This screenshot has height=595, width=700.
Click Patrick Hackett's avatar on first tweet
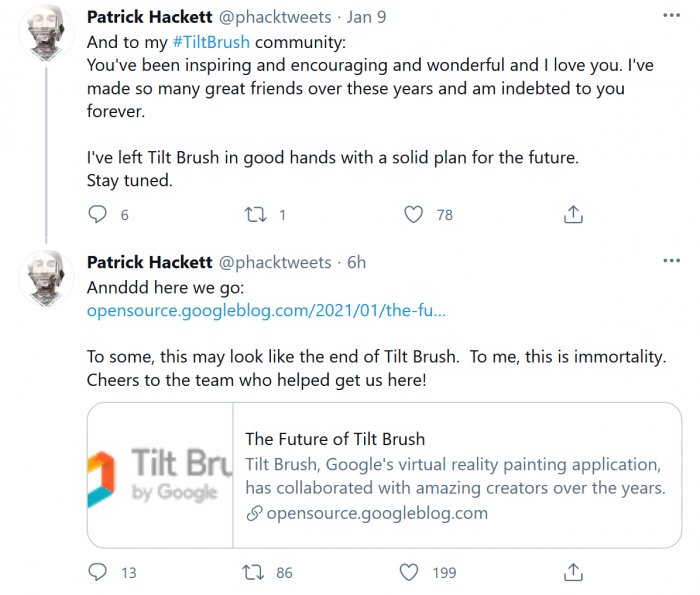(x=45, y=38)
